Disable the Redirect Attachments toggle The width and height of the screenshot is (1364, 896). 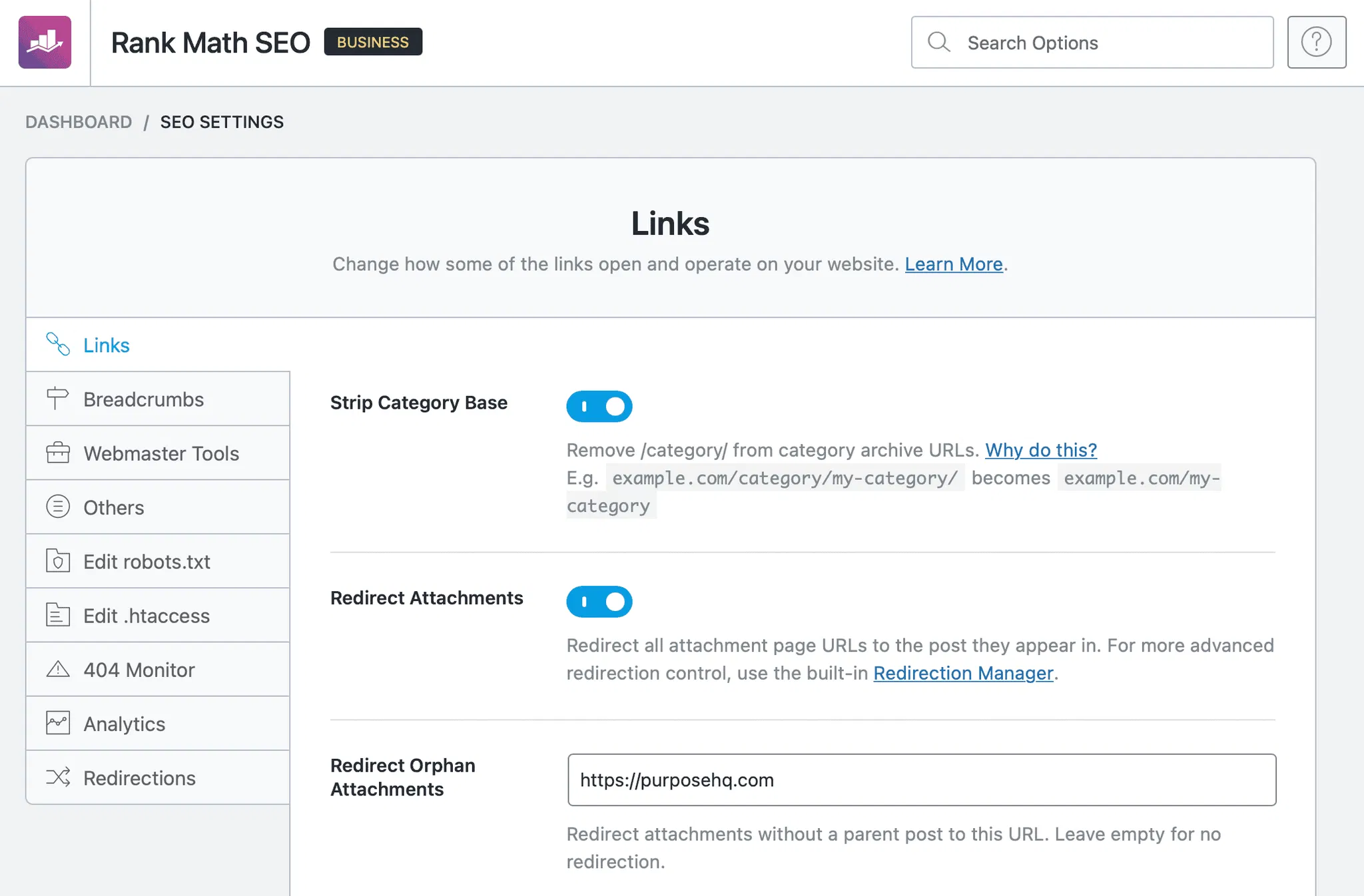point(599,602)
